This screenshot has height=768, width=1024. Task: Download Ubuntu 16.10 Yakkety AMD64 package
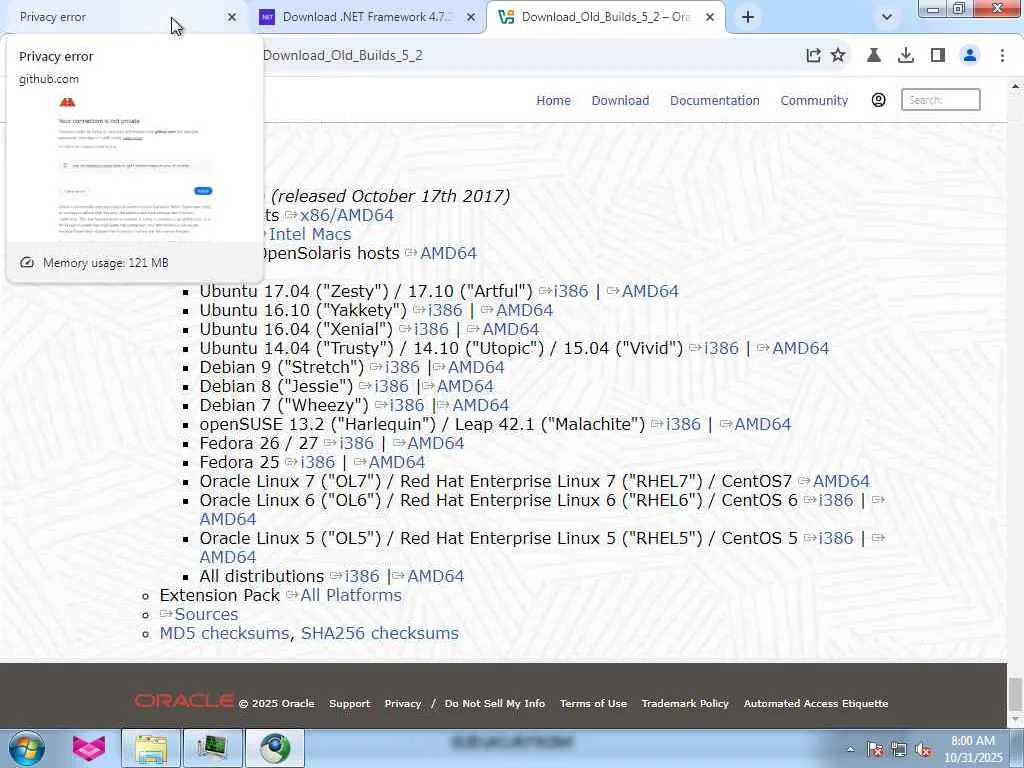(x=524, y=310)
